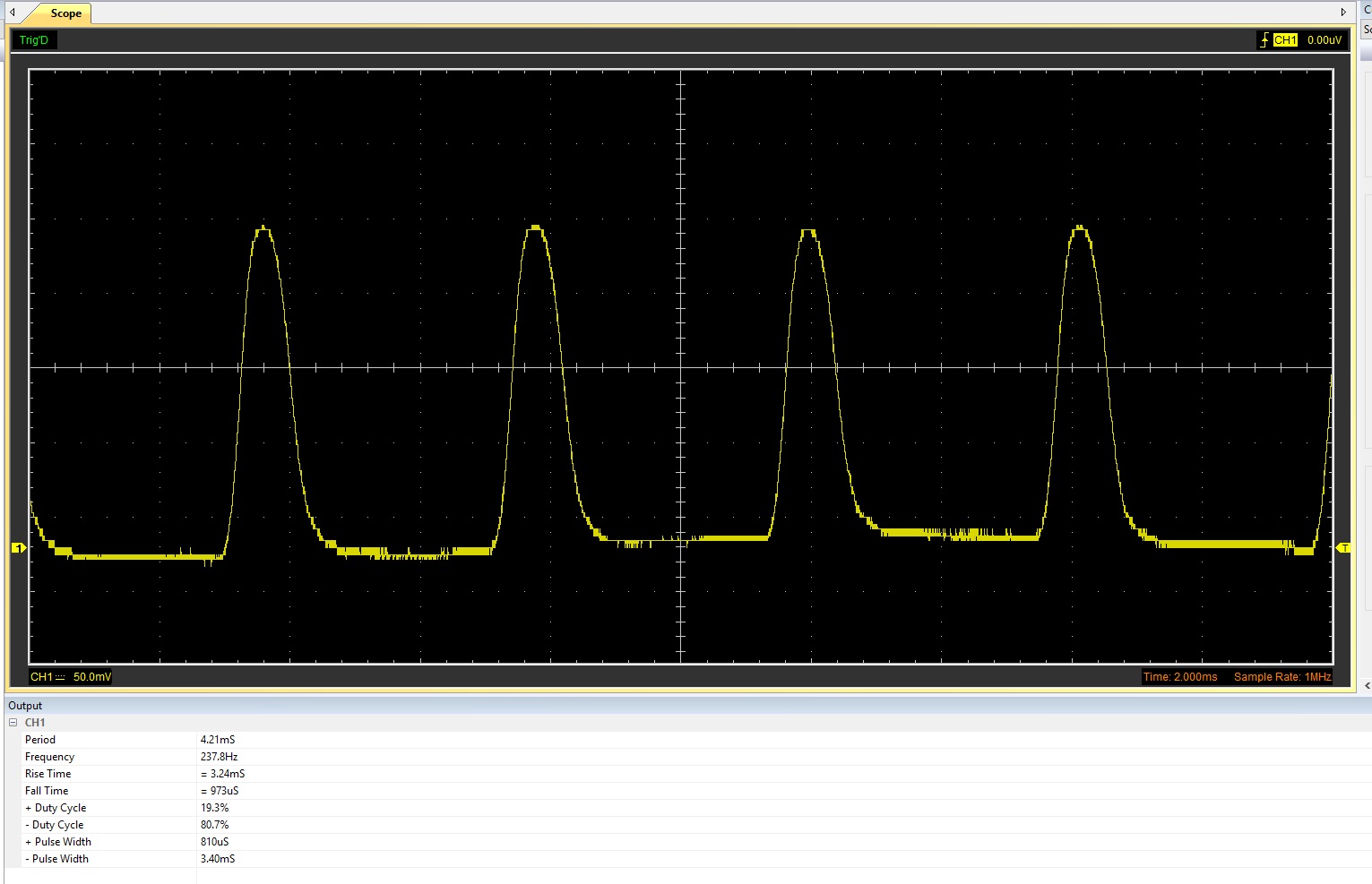Select the Frequency measurement row
1372x884 pixels.
point(49,757)
